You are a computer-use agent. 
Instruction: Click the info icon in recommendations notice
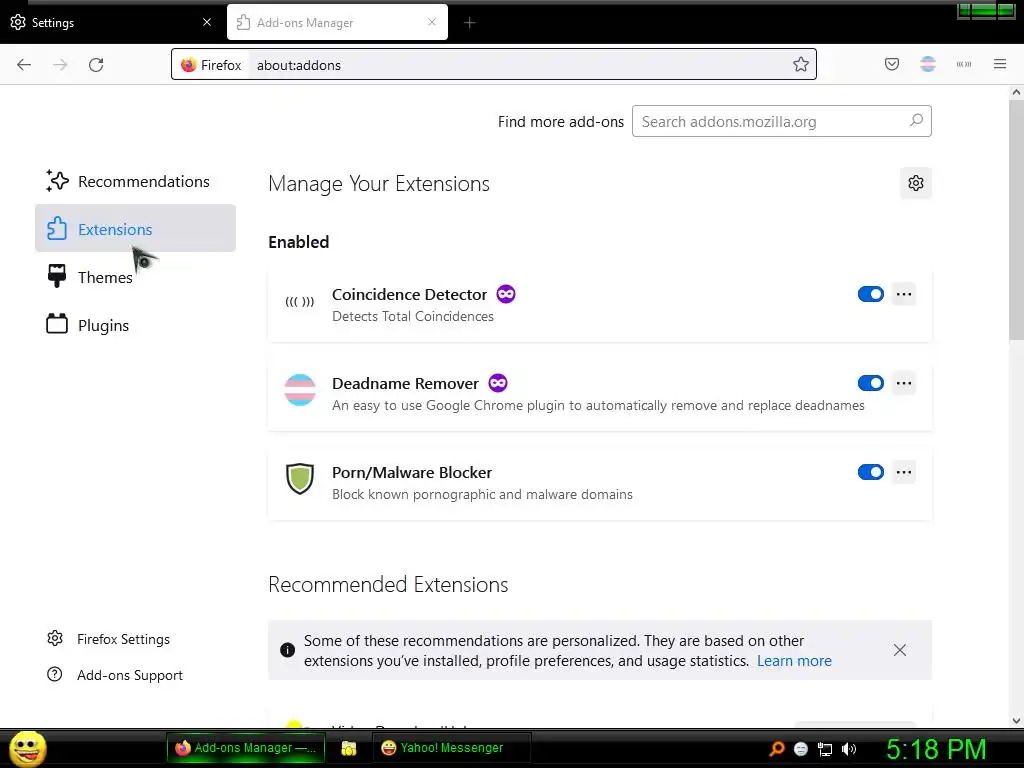point(287,650)
